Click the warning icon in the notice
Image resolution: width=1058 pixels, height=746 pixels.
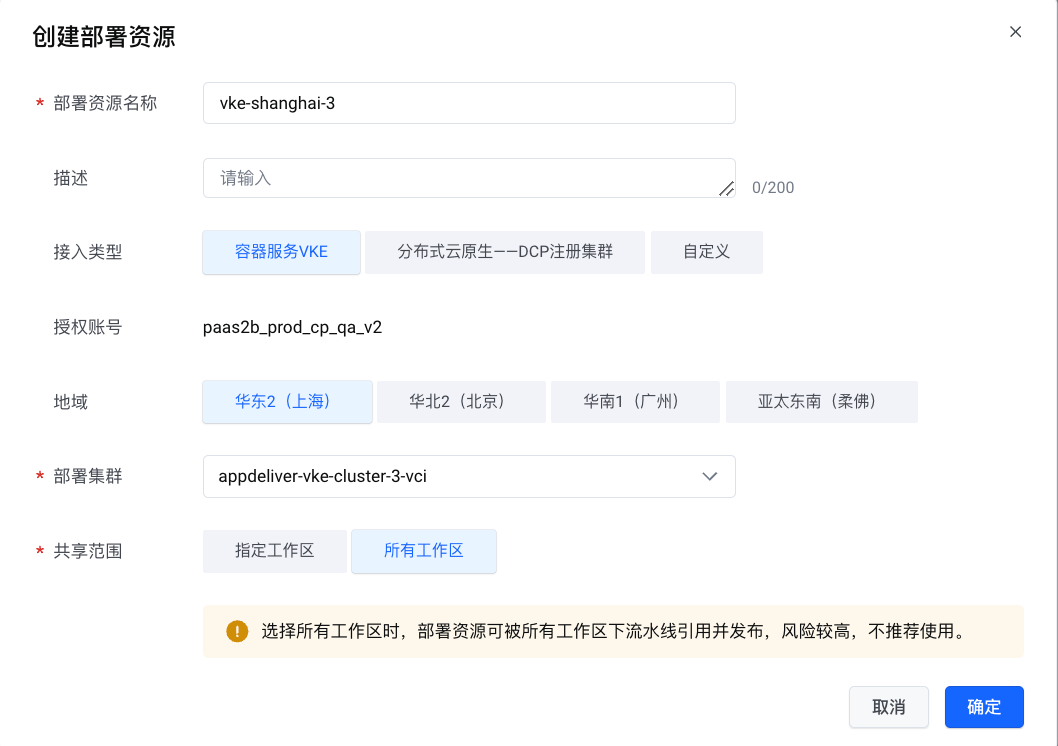237,631
